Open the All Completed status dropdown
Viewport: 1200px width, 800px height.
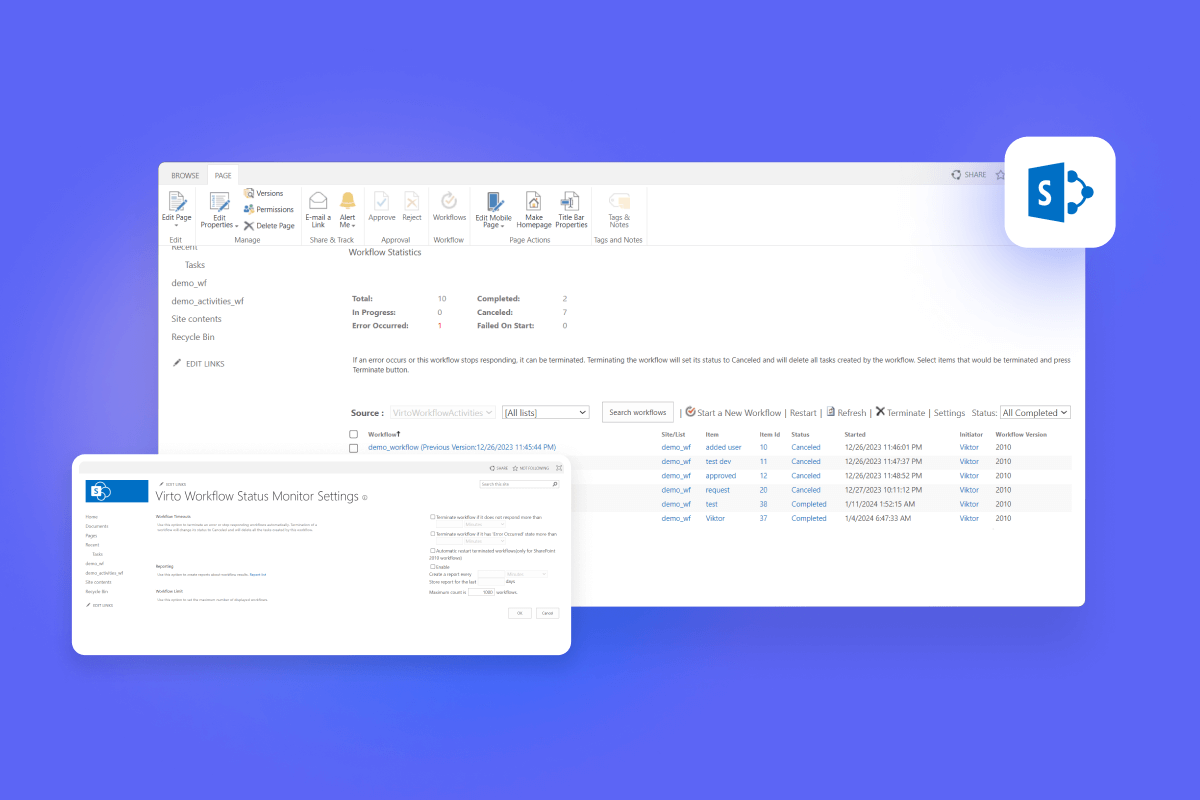(x=1035, y=412)
